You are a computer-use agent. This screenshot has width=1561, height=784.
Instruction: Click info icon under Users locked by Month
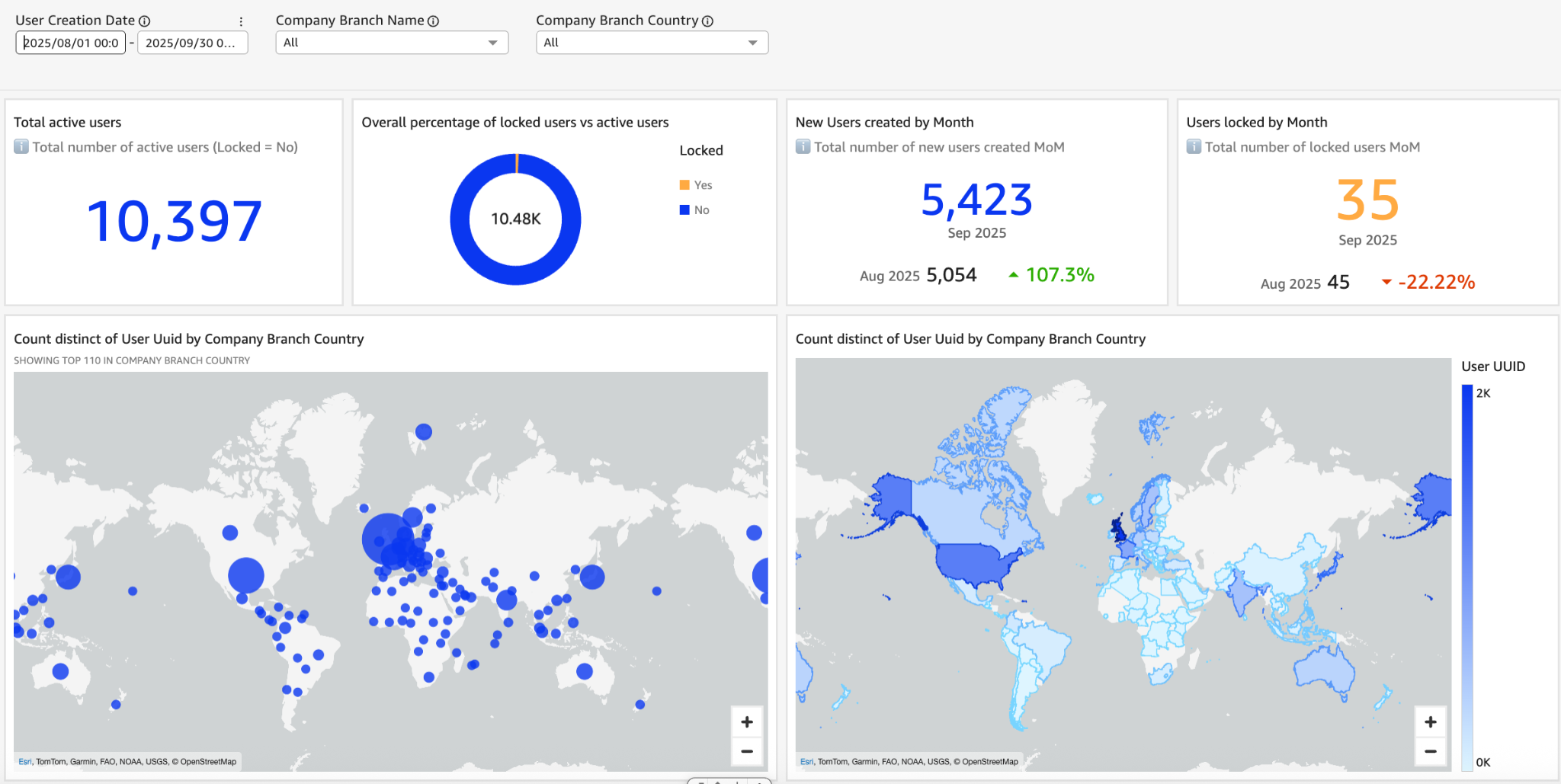coord(1194,146)
